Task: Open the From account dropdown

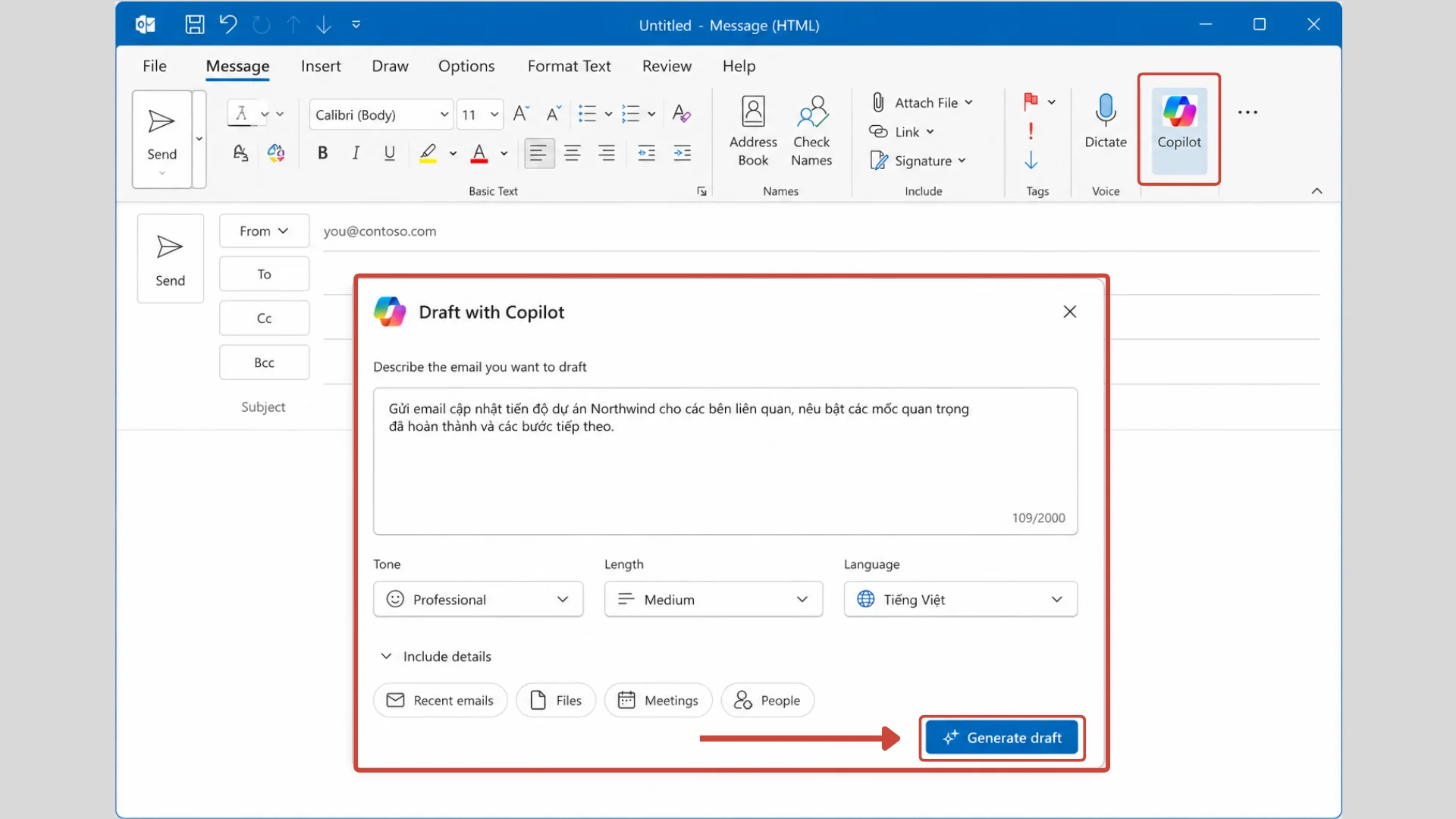Action: (264, 231)
